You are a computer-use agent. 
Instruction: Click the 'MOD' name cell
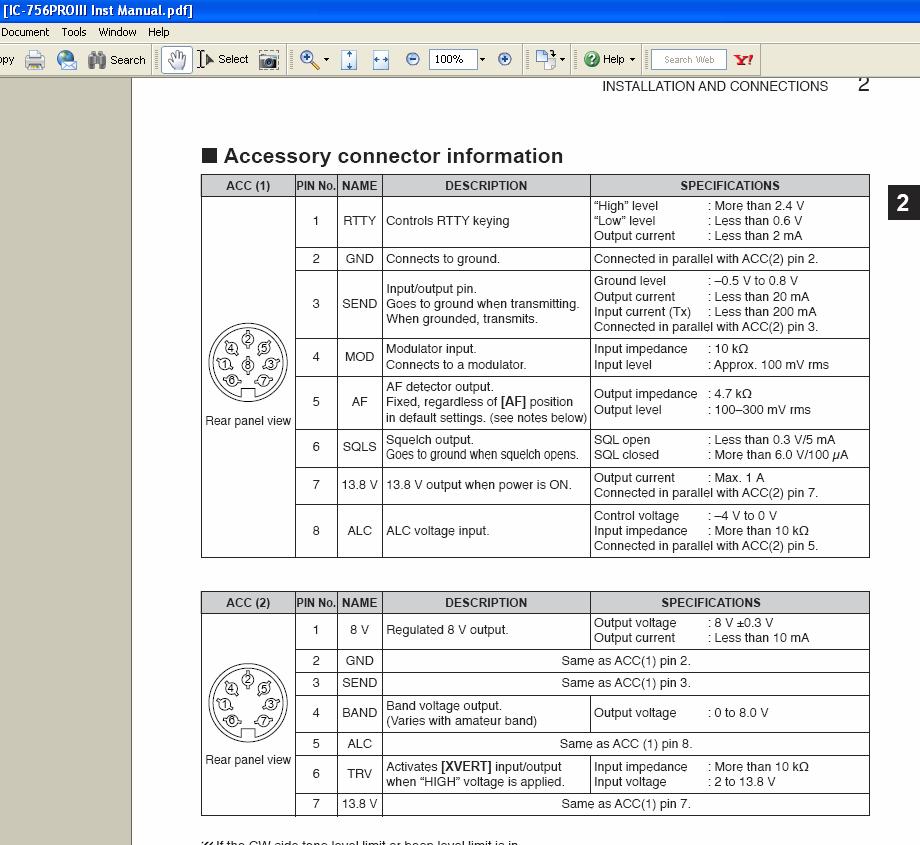click(360, 357)
